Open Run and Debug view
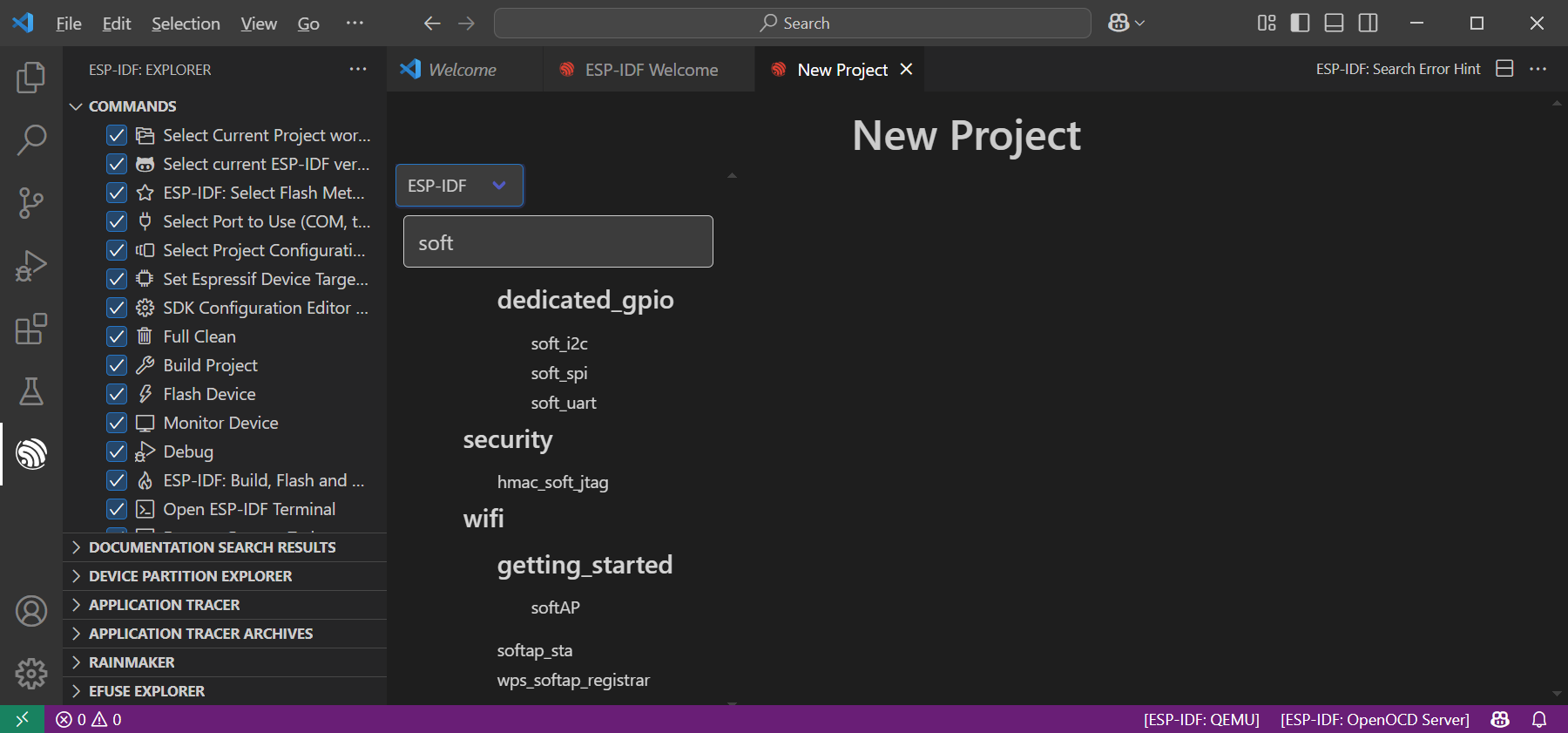The image size is (1568, 733). coord(31,266)
